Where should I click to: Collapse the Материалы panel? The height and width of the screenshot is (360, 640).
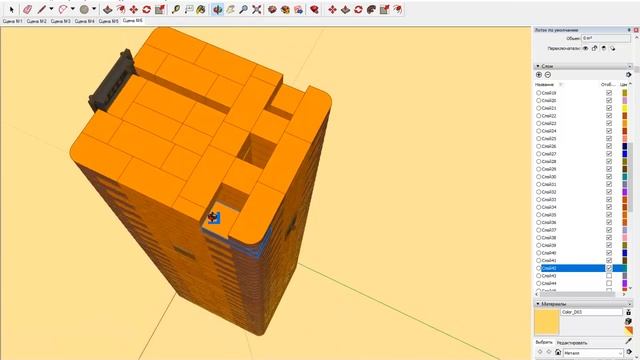point(538,304)
